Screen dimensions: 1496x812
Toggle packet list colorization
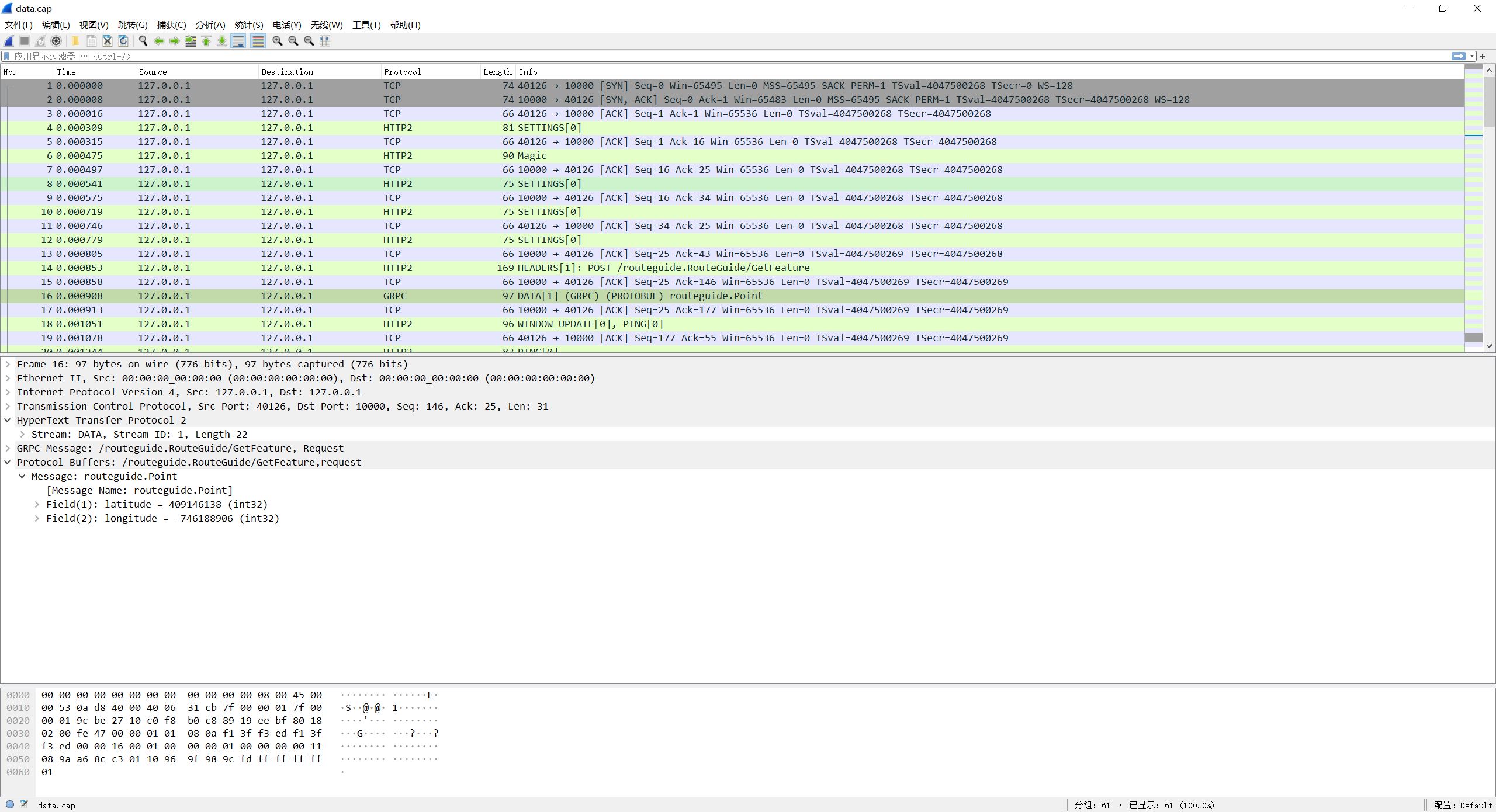tap(258, 41)
